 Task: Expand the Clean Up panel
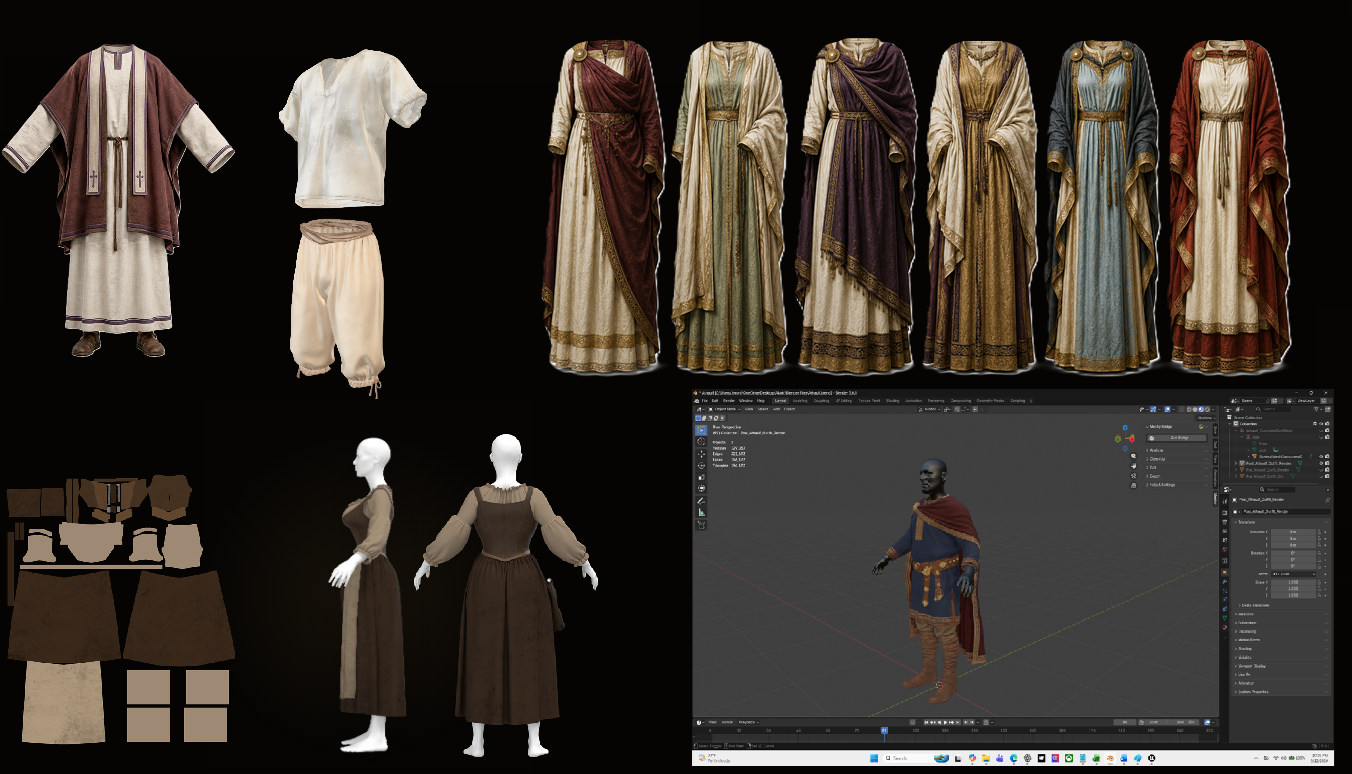(x=1177, y=459)
